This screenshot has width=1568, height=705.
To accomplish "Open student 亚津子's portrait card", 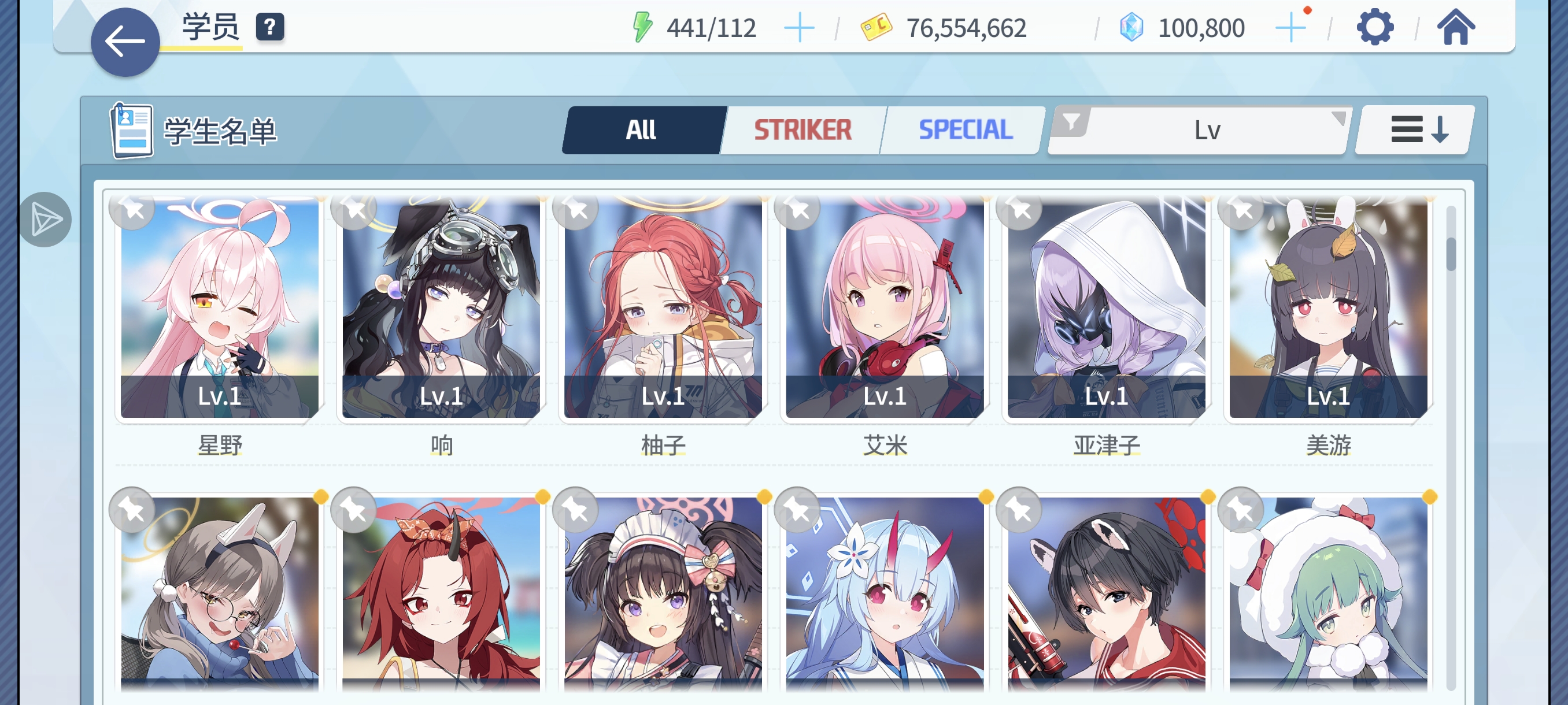I will click(x=1107, y=309).
